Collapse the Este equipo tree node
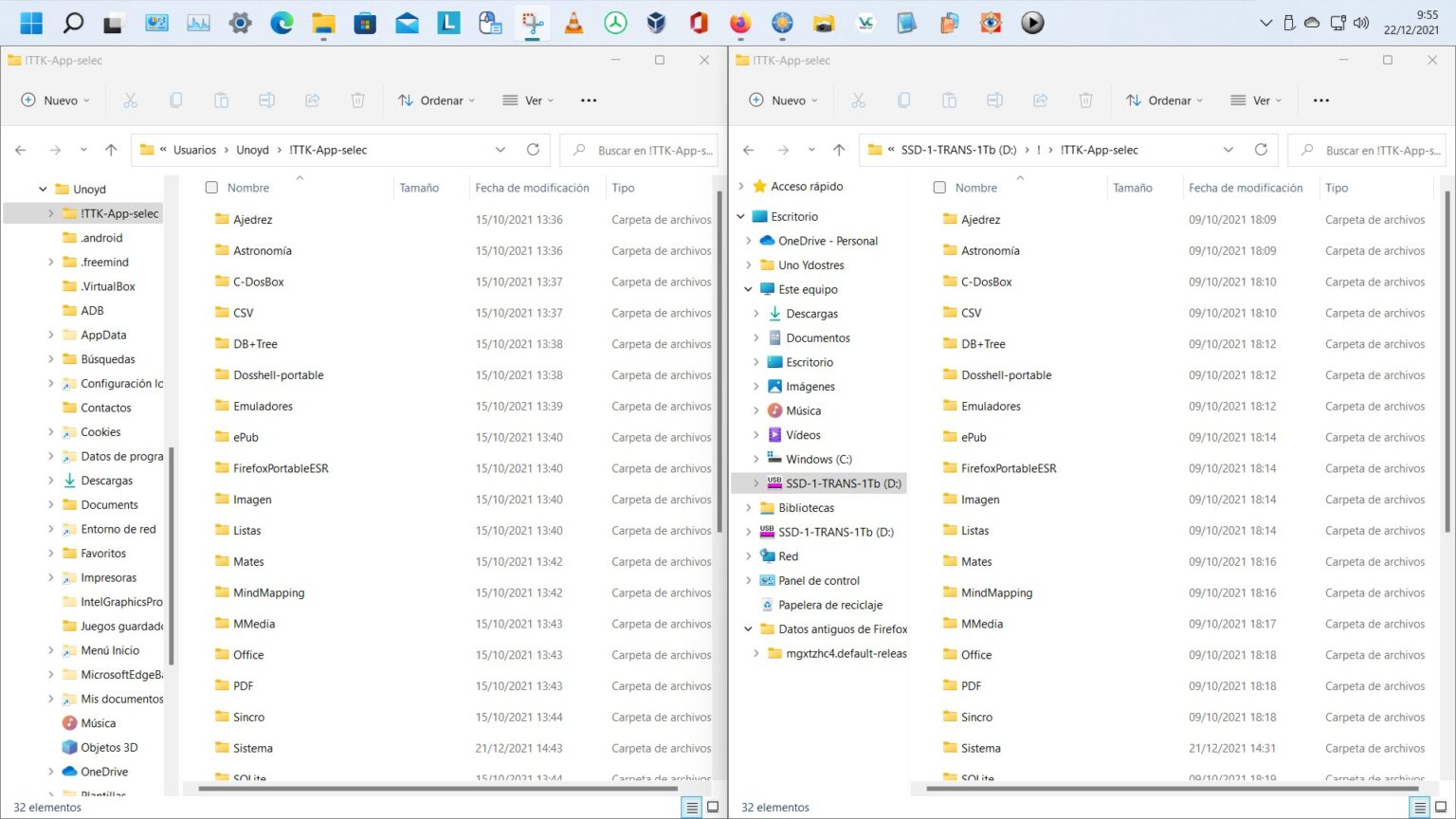The width and height of the screenshot is (1456, 819). coord(748,288)
